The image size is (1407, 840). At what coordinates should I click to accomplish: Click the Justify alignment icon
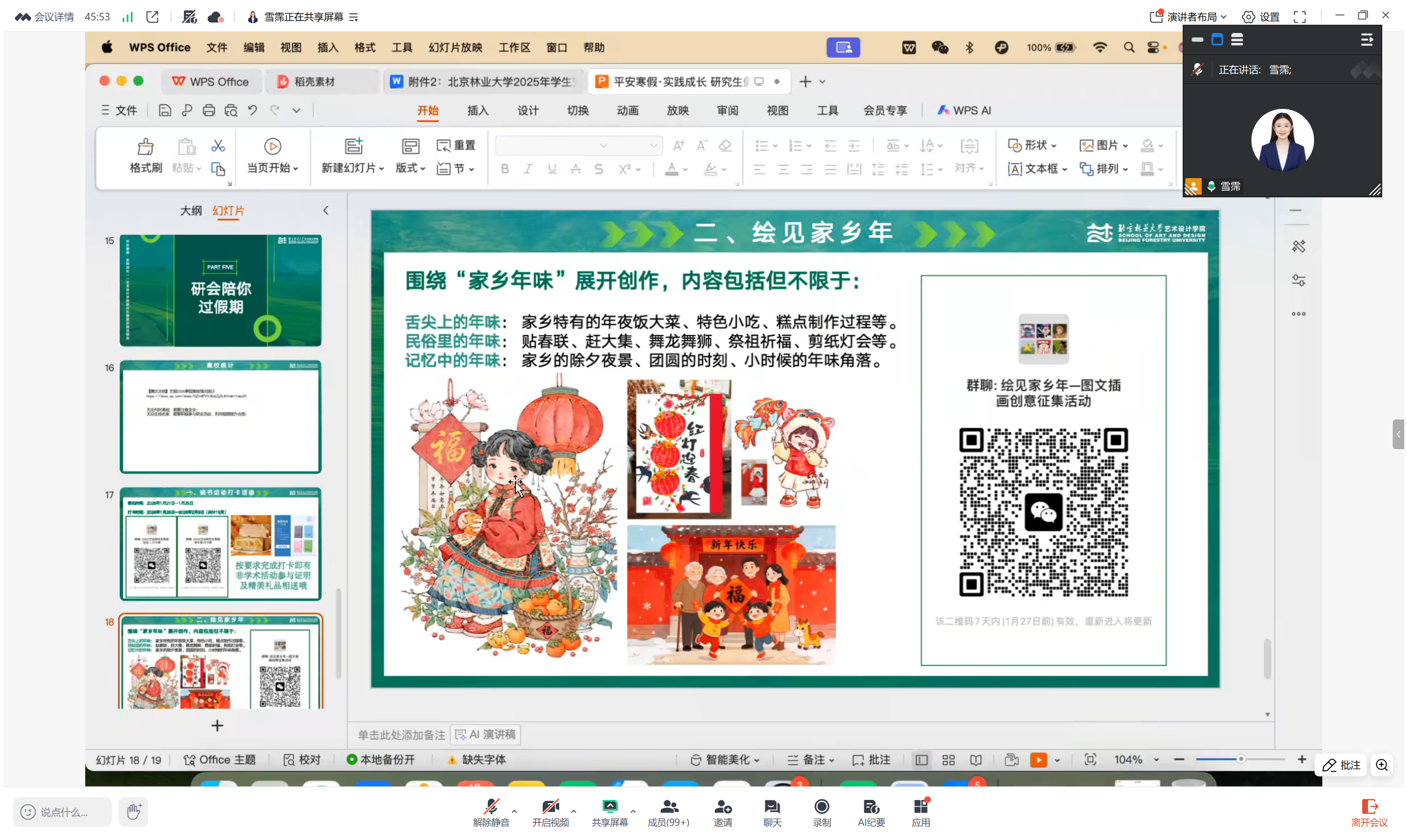tap(830, 169)
